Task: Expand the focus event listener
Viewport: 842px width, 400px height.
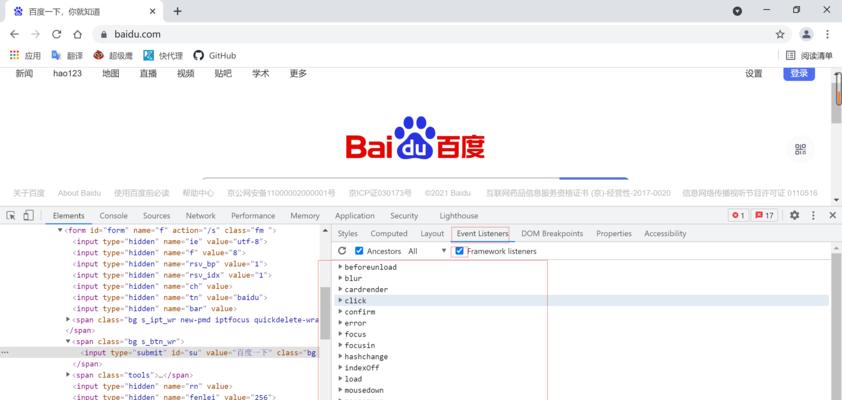Action: click(x=340, y=334)
